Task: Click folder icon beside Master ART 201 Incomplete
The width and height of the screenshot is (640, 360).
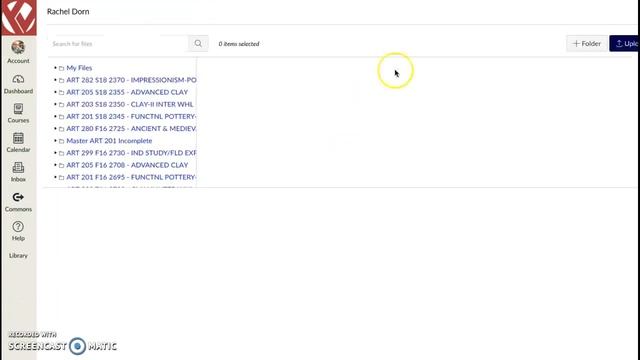Action: click(62, 141)
